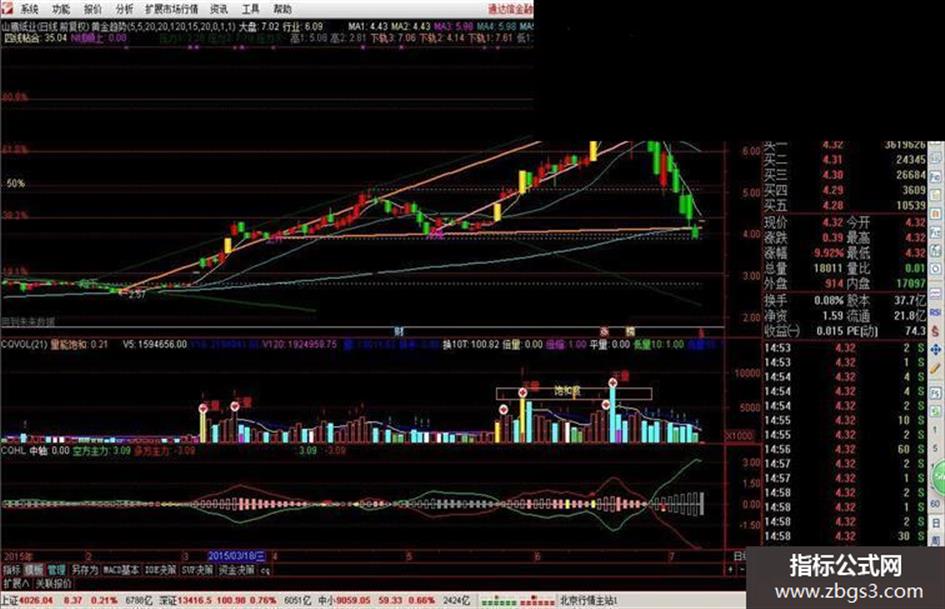The image size is (945, 609).
Task: Open the 关联报价 tab
Action: point(53,584)
